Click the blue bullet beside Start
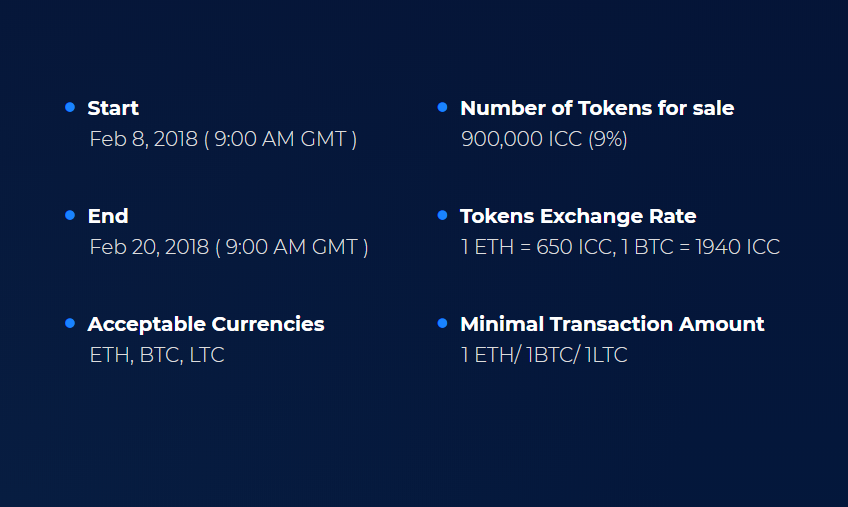The width and height of the screenshot is (848, 507). click(70, 107)
